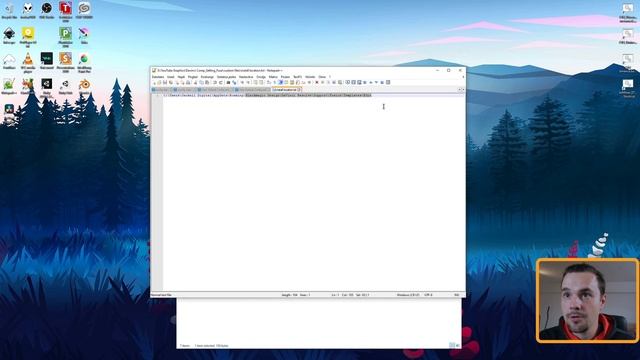Click the Copy toolbar icon

201,82
